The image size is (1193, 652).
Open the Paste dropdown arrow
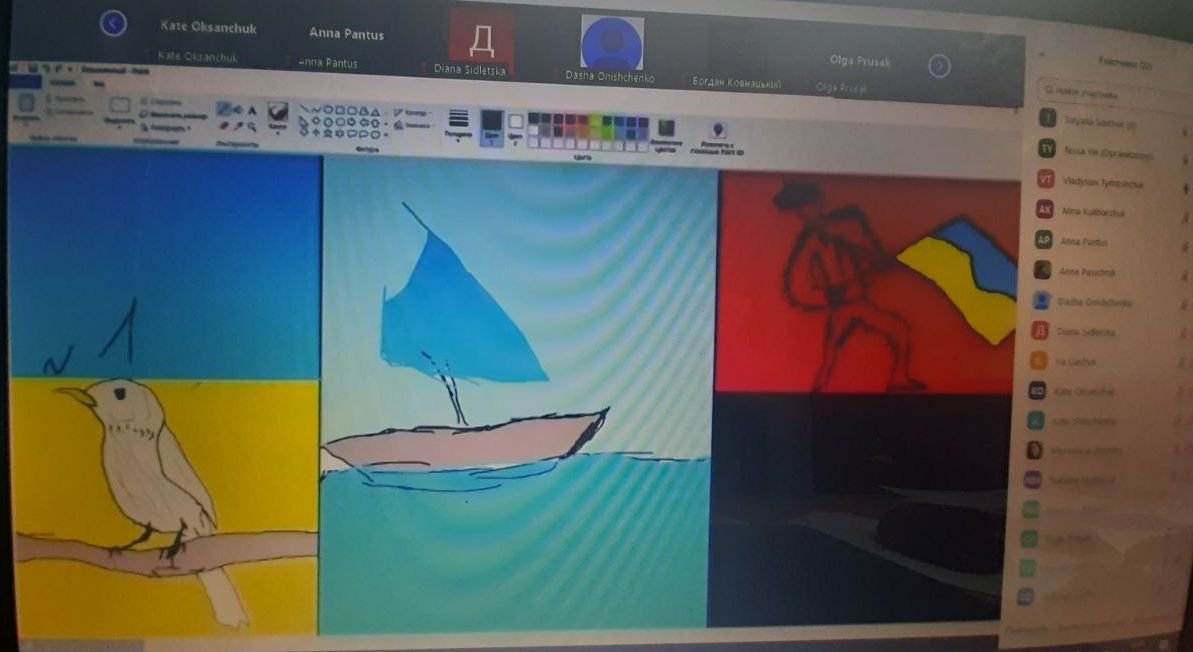25,125
